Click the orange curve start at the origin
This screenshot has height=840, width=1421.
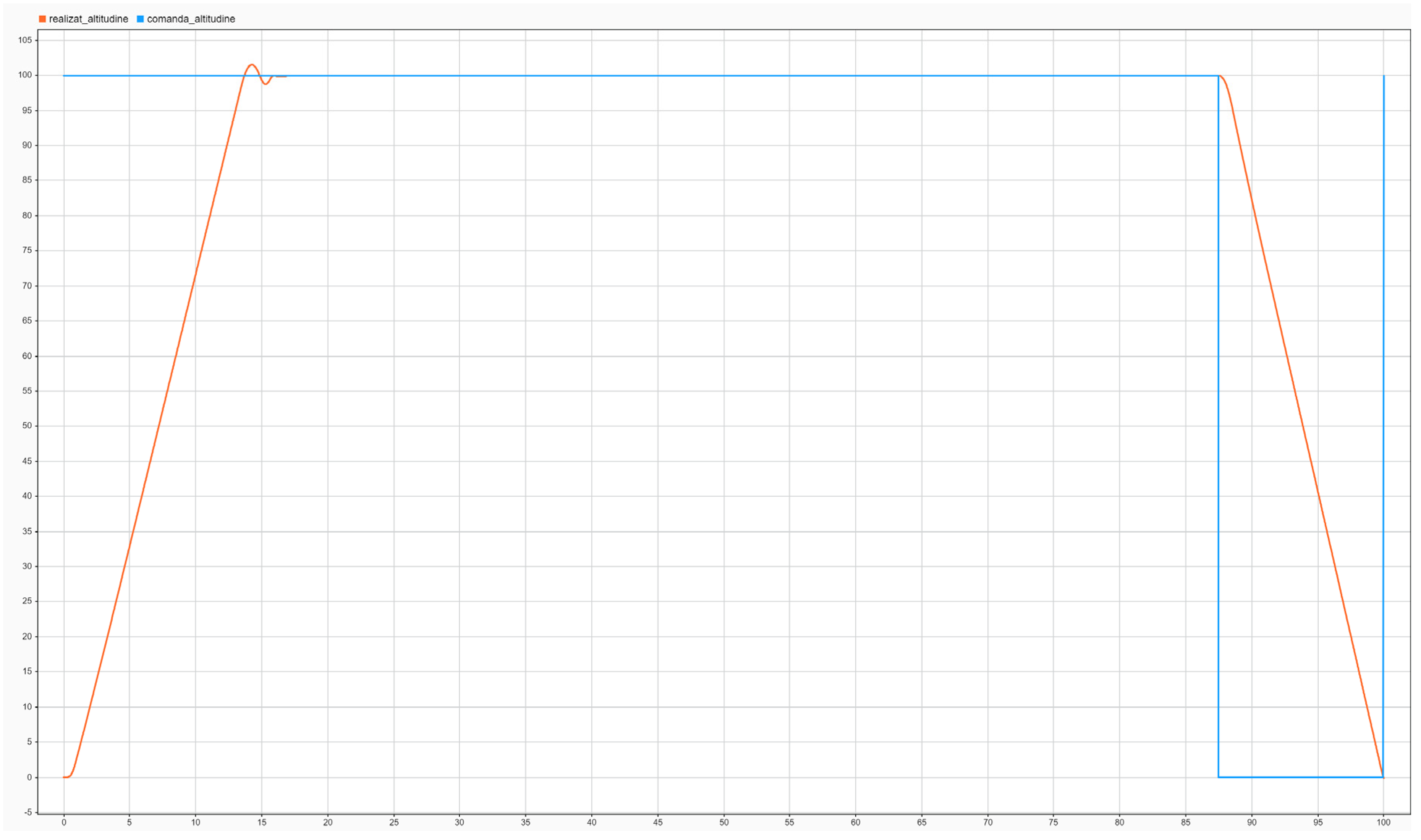[x=65, y=778]
